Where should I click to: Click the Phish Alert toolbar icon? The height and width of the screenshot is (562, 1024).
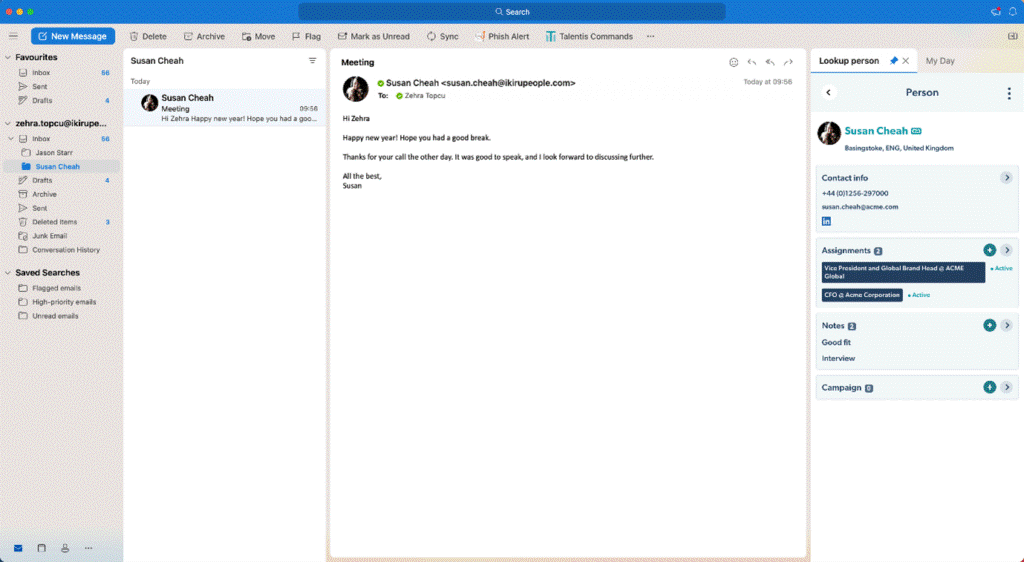pyautogui.click(x=501, y=36)
